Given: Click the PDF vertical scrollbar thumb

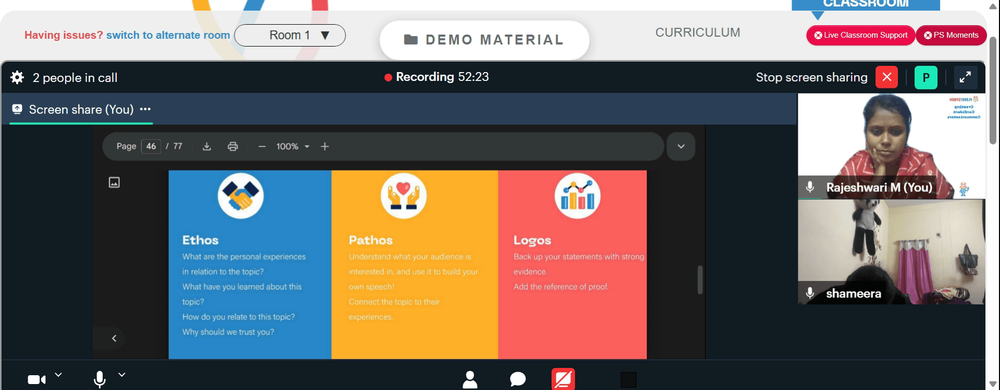Looking at the screenshot, I should click(x=700, y=280).
